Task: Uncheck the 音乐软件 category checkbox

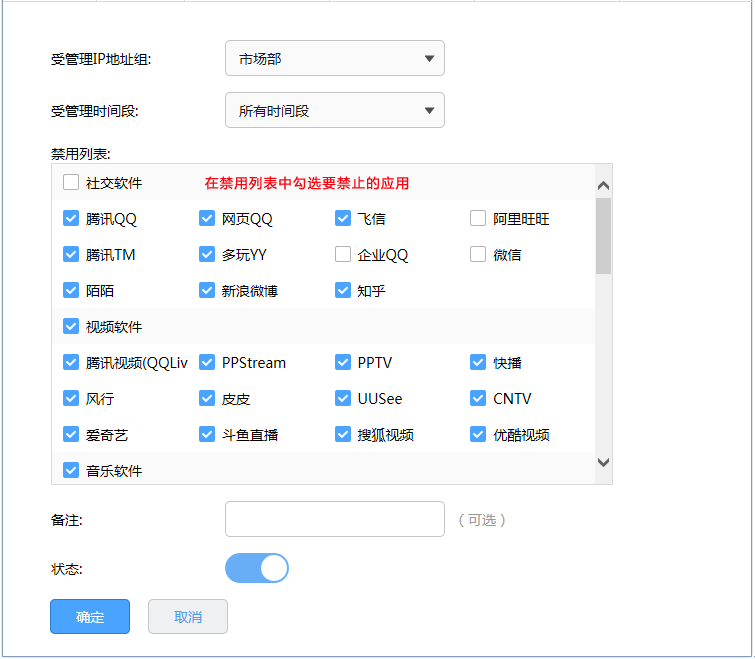Action: 71,470
